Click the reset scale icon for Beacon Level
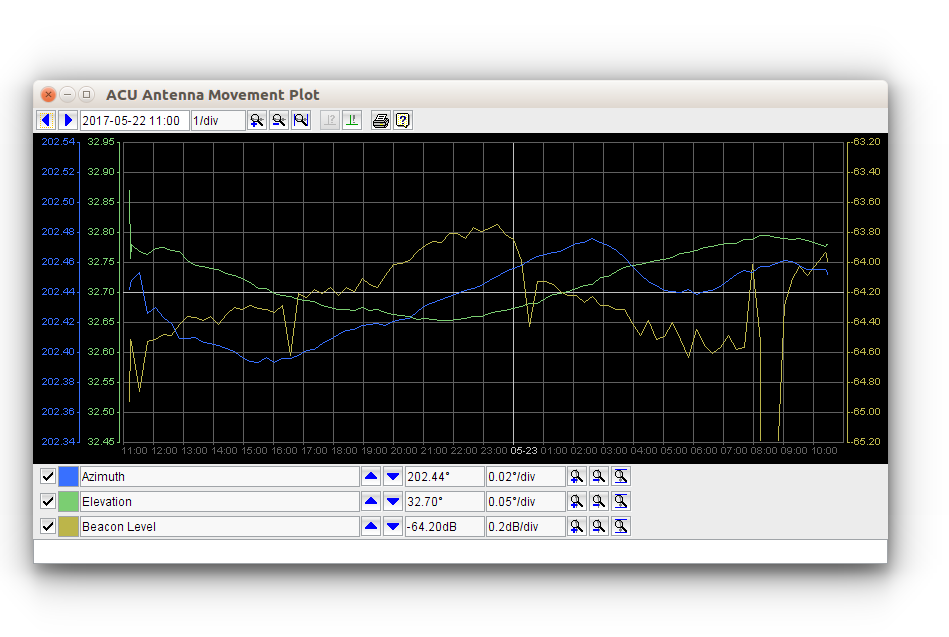The height and width of the screenshot is (637, 949). coord(620,526)
